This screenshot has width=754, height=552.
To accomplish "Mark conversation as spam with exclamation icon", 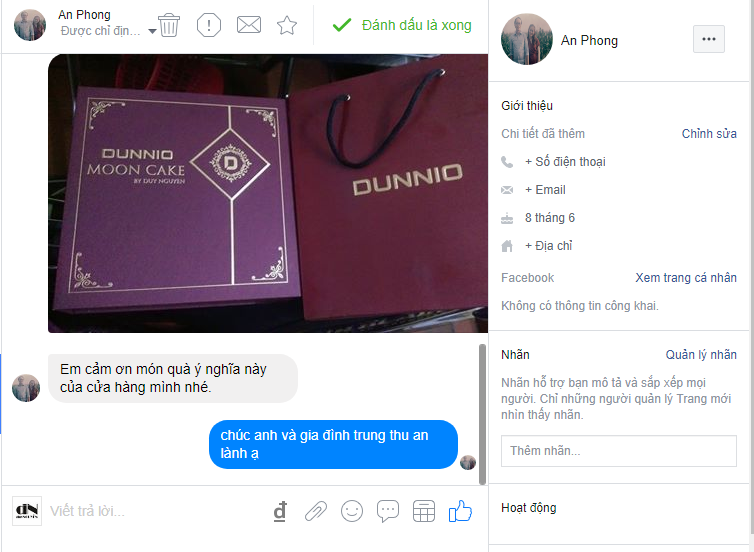I will point(209,25).
